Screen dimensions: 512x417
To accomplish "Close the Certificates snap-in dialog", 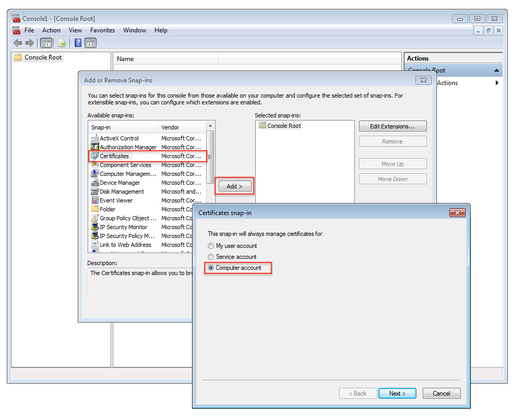I will coord(457,212).
